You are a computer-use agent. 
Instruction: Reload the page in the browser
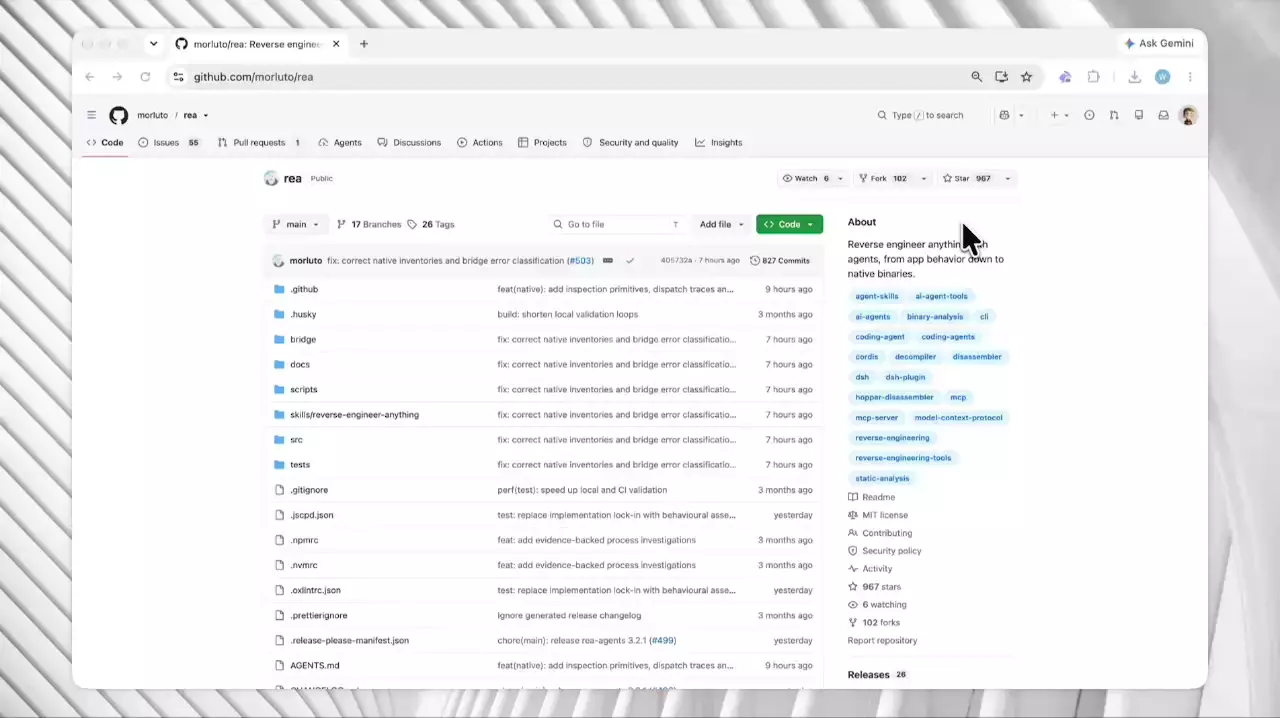pyautogui.click(x=145, y=77)
